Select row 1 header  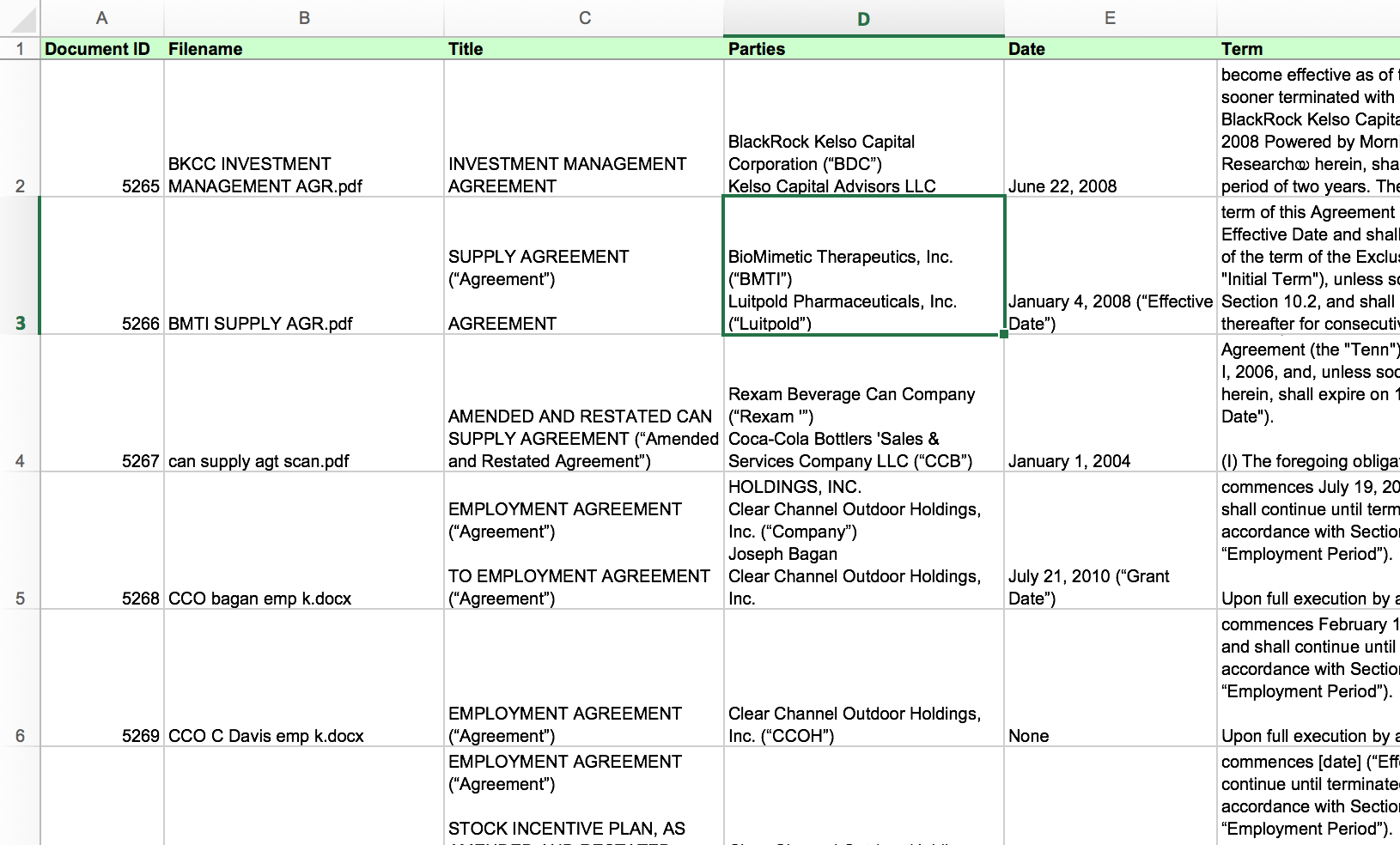20,49
